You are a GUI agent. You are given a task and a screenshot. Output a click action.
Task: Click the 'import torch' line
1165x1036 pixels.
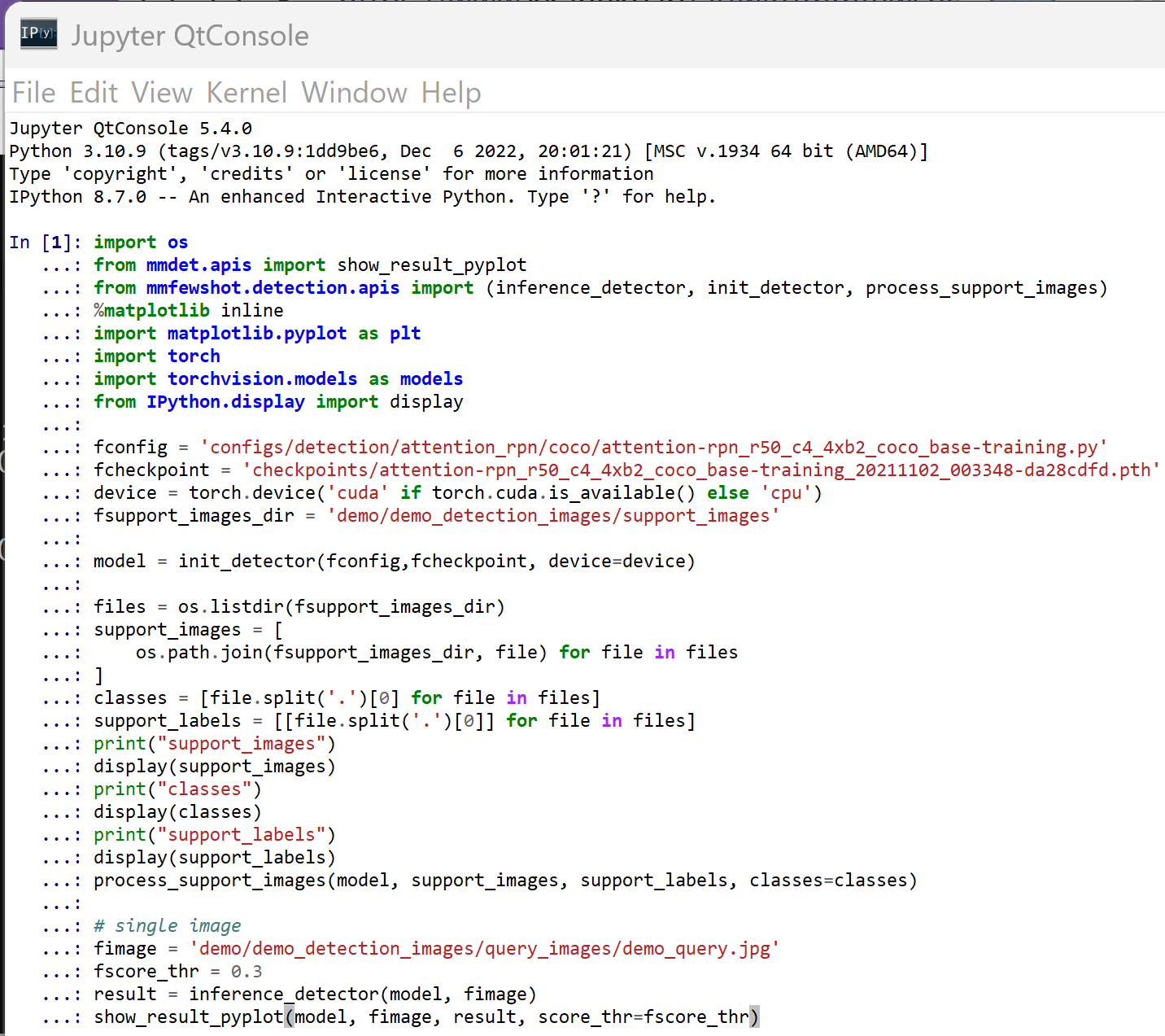pos(157,356)
